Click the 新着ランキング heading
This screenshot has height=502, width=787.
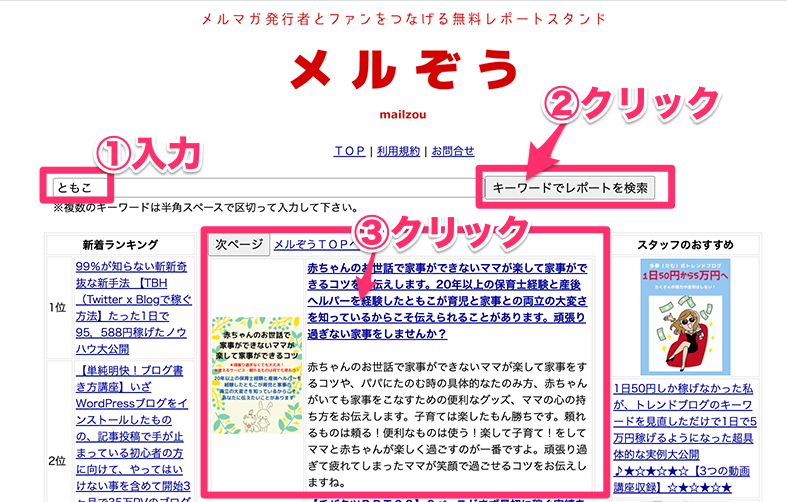click(x=120, y=245)
